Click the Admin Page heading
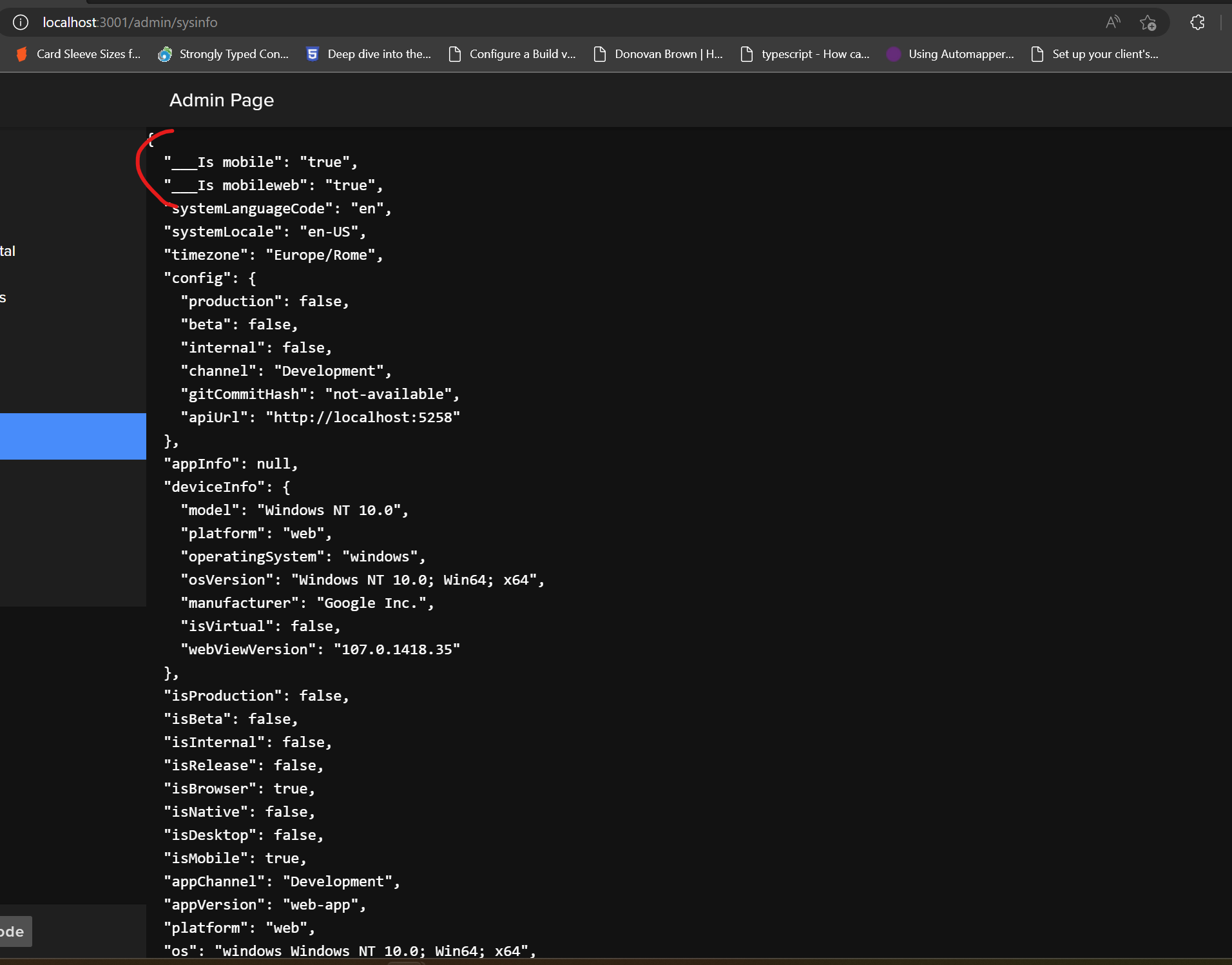The image size is (1232, 965). pos(222,101)
